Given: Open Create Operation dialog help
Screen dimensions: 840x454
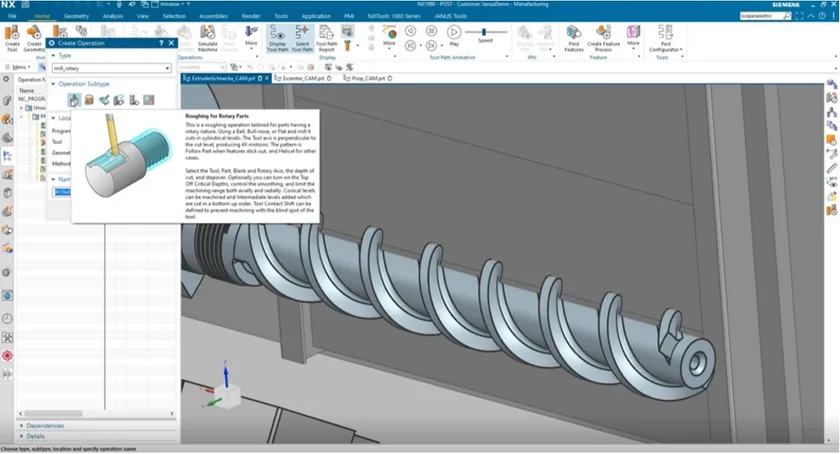Looking at the screenshot, I should pyautogui.click(x=161, y=43).
